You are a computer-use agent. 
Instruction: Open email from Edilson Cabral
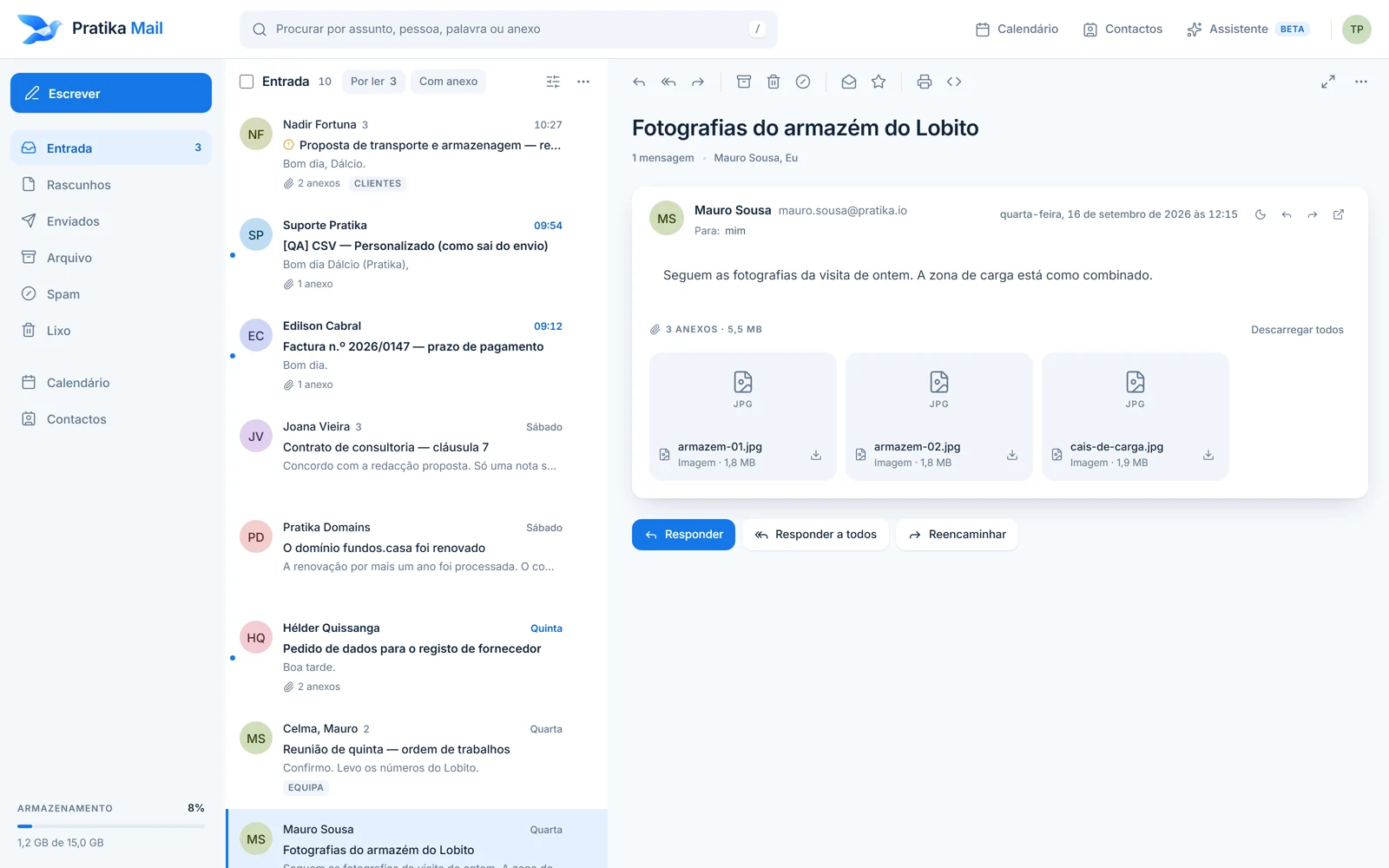click(417, 354)
